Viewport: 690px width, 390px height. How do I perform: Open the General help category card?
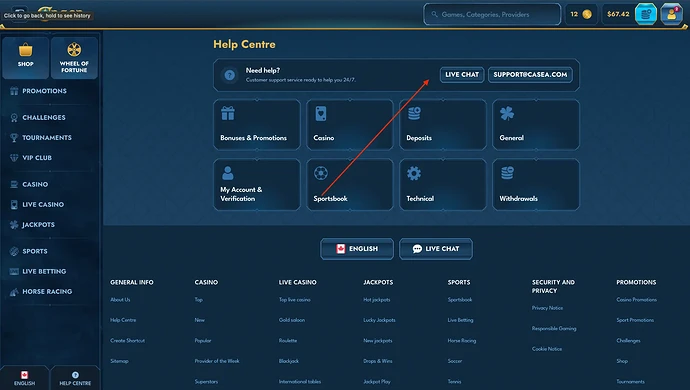click(x=536, y=125)
